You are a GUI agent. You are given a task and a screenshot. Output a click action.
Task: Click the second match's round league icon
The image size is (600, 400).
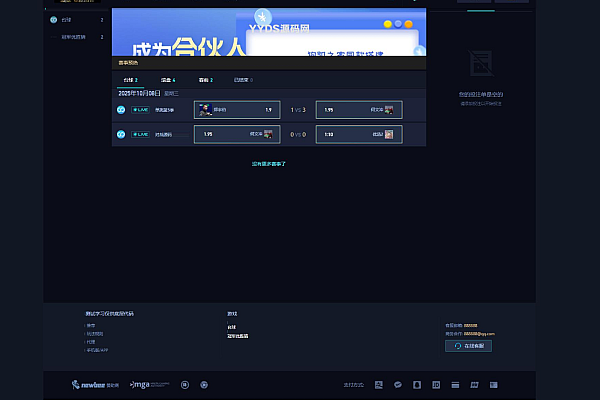pos(121,134)
